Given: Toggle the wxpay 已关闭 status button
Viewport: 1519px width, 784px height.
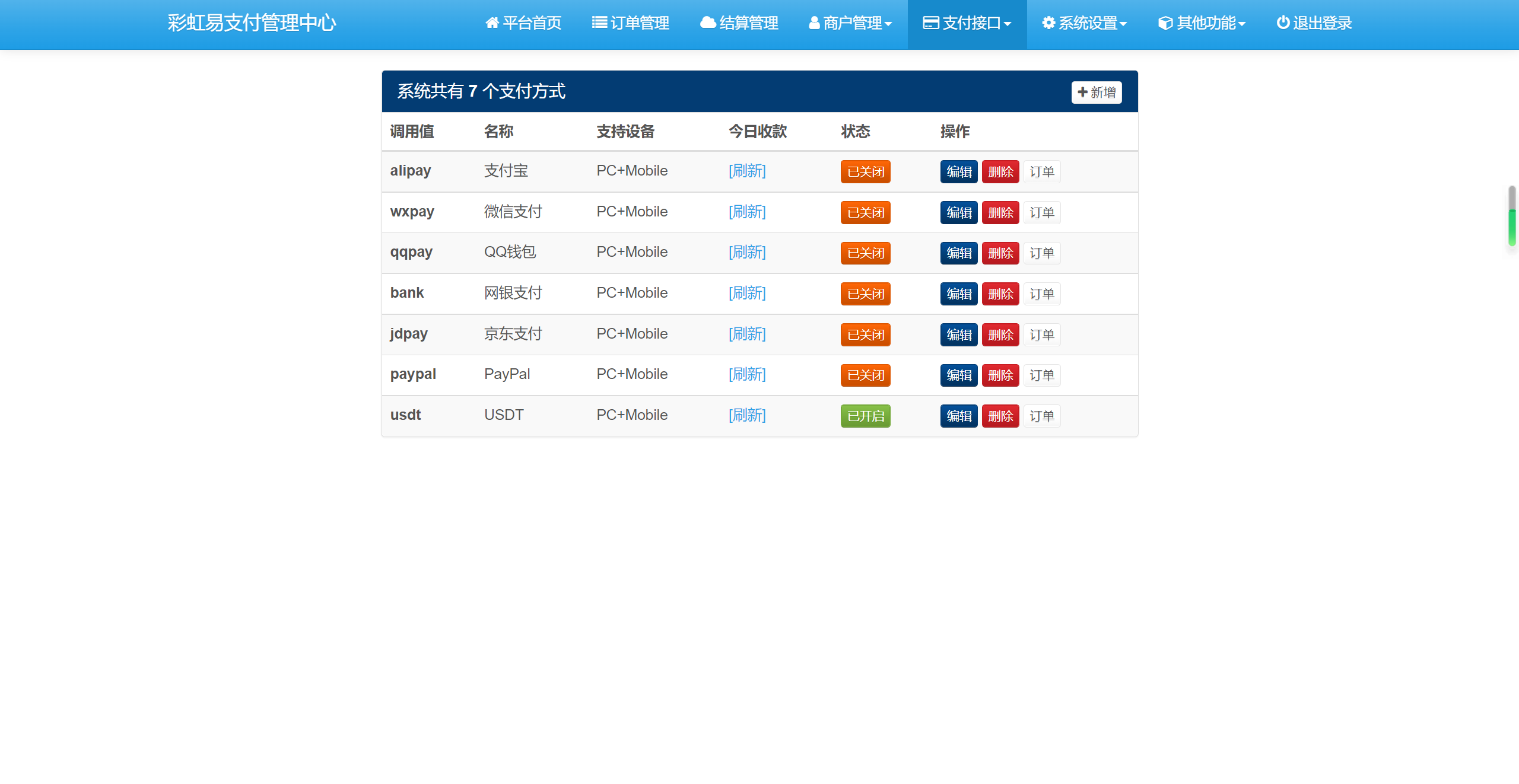Looking at the screenshot, I should (x=864, y=212).
